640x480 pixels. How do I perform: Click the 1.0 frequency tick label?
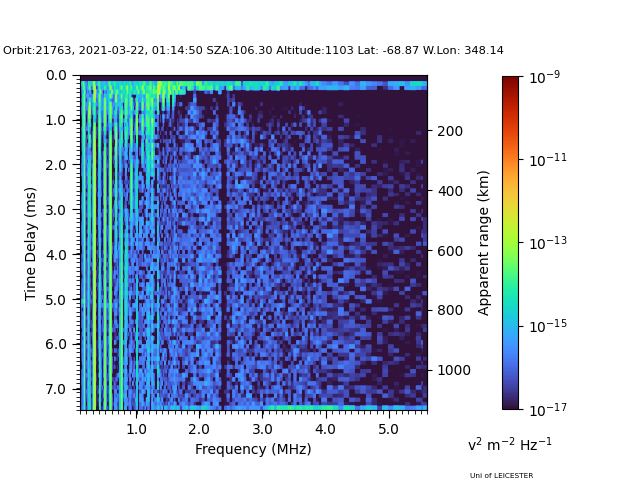click(x=136, y=429)
